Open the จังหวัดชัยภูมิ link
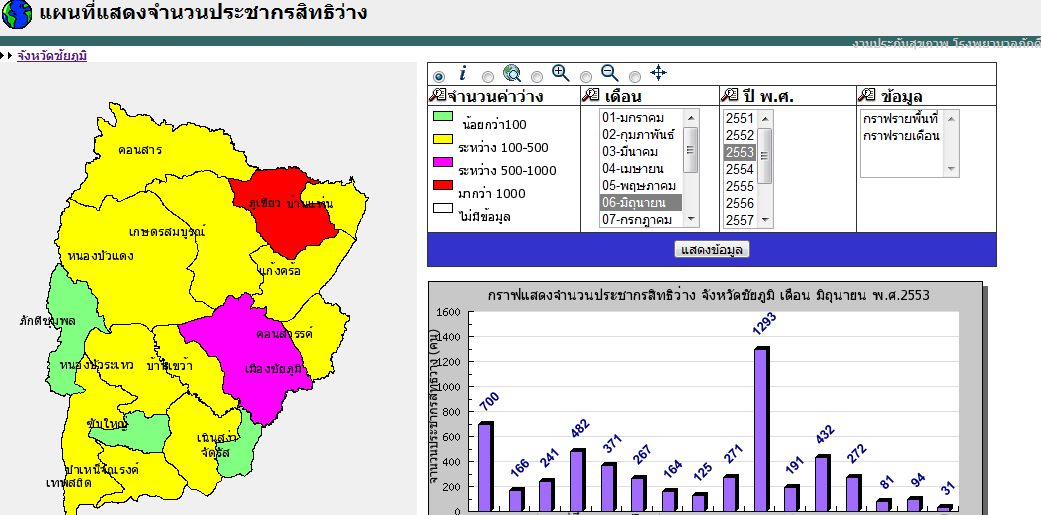 (52, 56)
